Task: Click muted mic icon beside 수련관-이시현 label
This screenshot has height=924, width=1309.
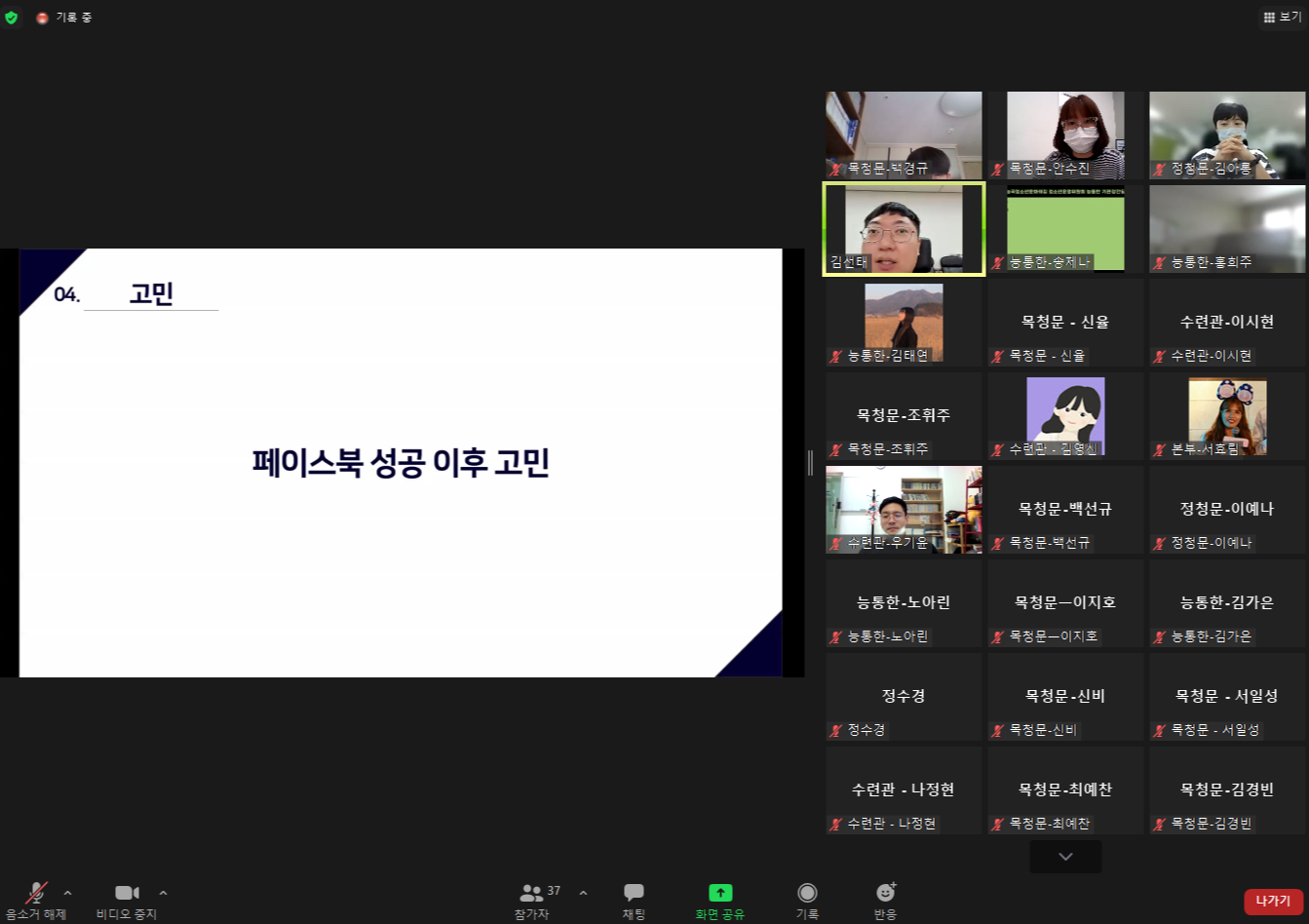Action: pos(1160,356)
